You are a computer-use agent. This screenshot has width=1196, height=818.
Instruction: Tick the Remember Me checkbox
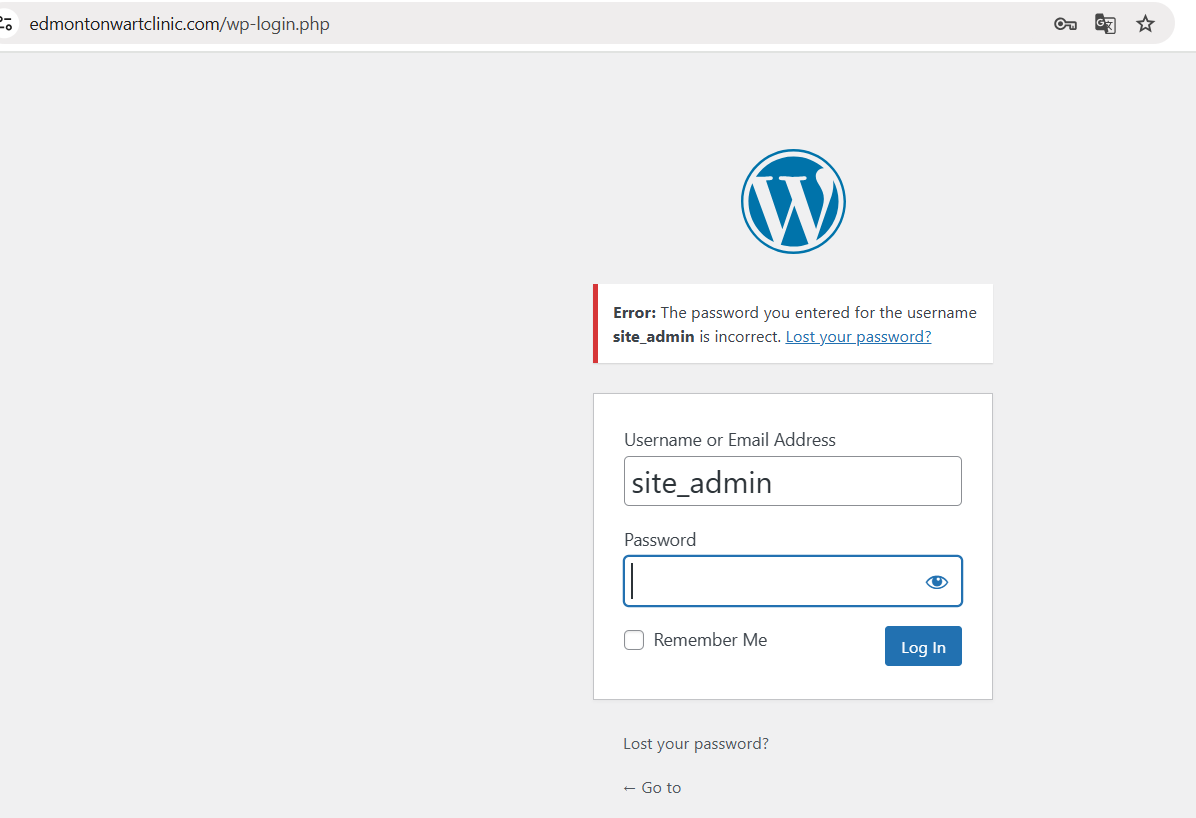point(634,640)
